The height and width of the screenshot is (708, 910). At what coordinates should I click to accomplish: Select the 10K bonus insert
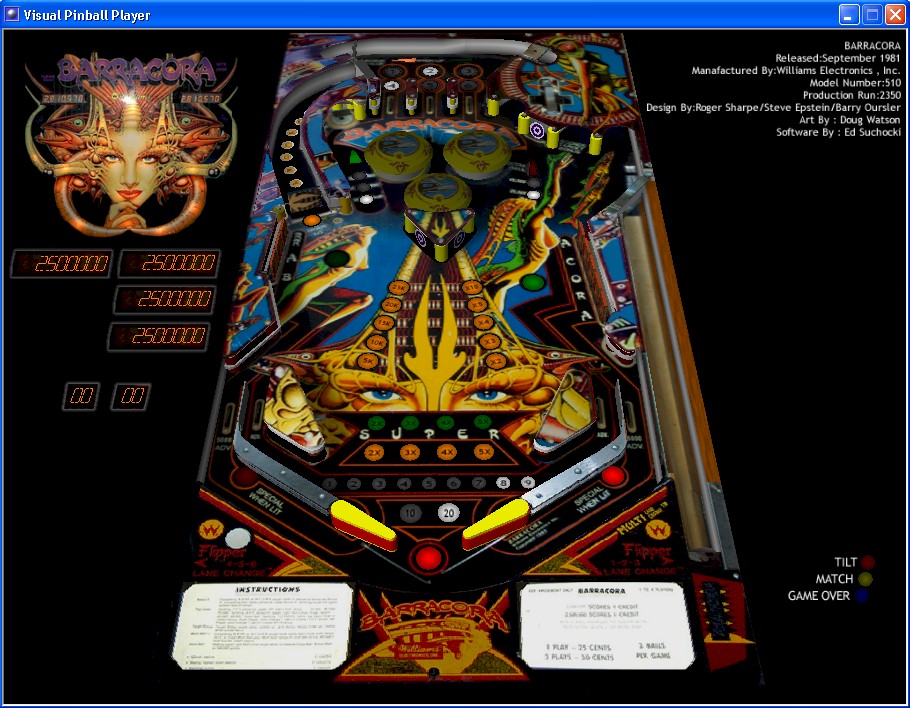[377, 342]
